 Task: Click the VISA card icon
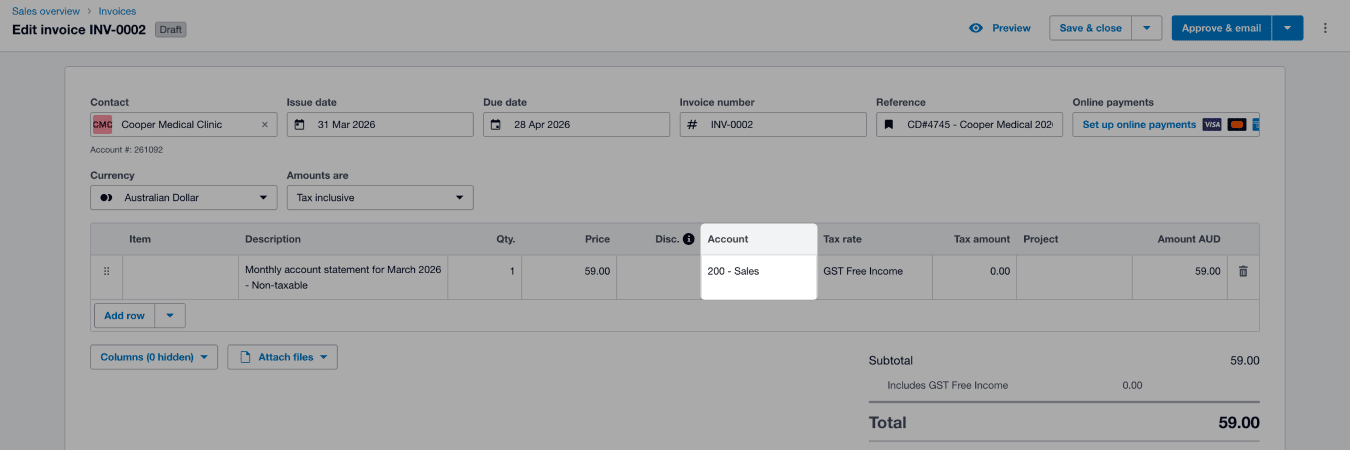pyautogui.click(x=1212, y=125)
